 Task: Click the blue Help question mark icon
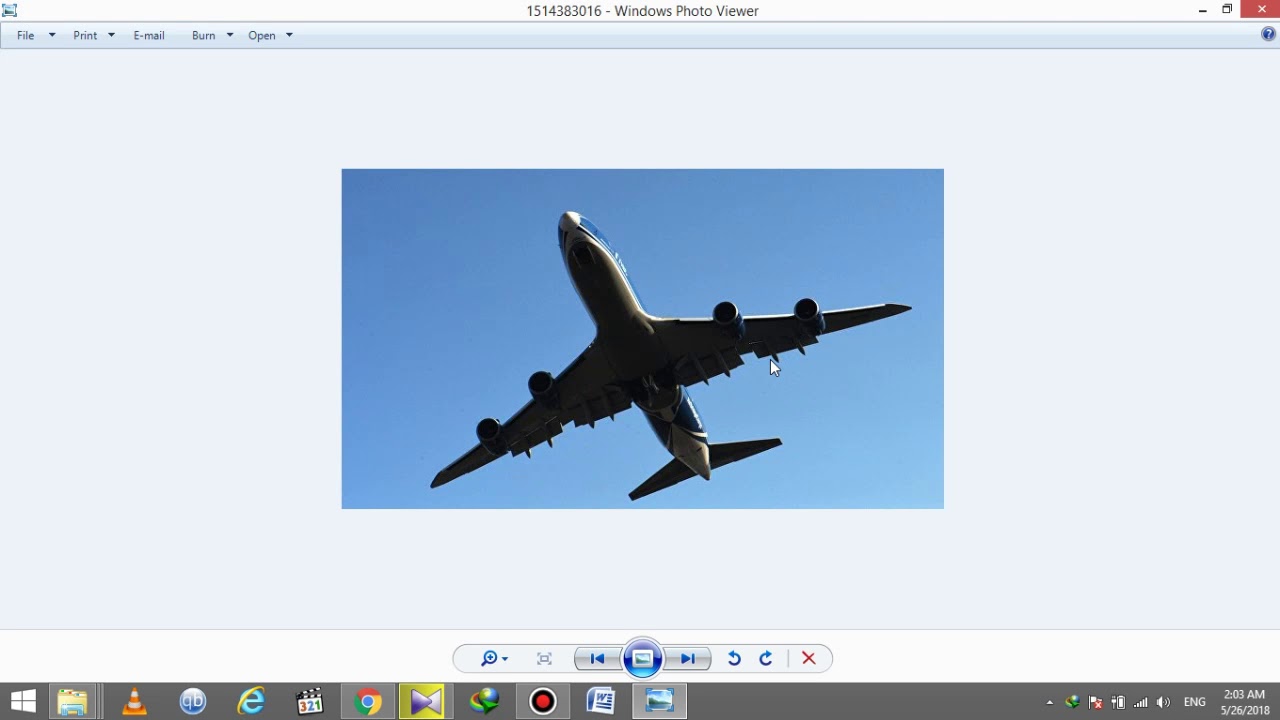coord(1269,34)
